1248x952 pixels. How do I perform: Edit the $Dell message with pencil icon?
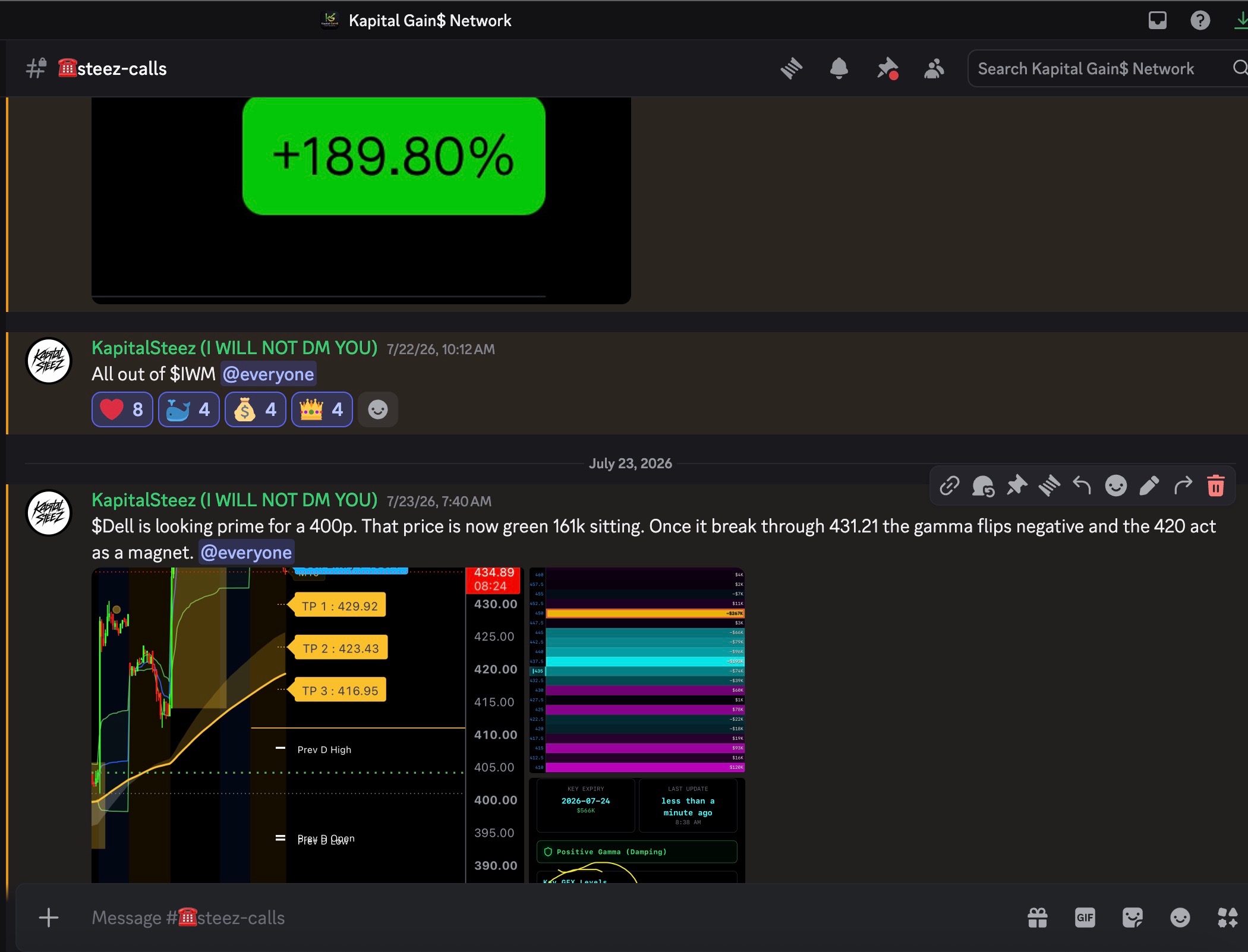(x=1149, y=486)
